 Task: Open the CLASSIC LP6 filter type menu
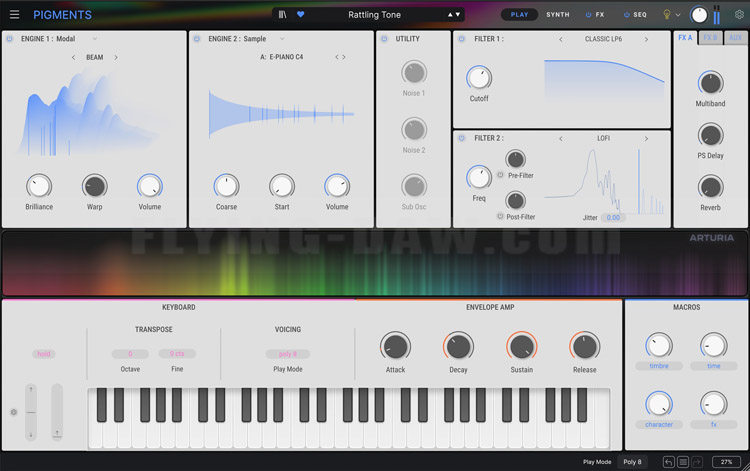[x=603, y=39]
